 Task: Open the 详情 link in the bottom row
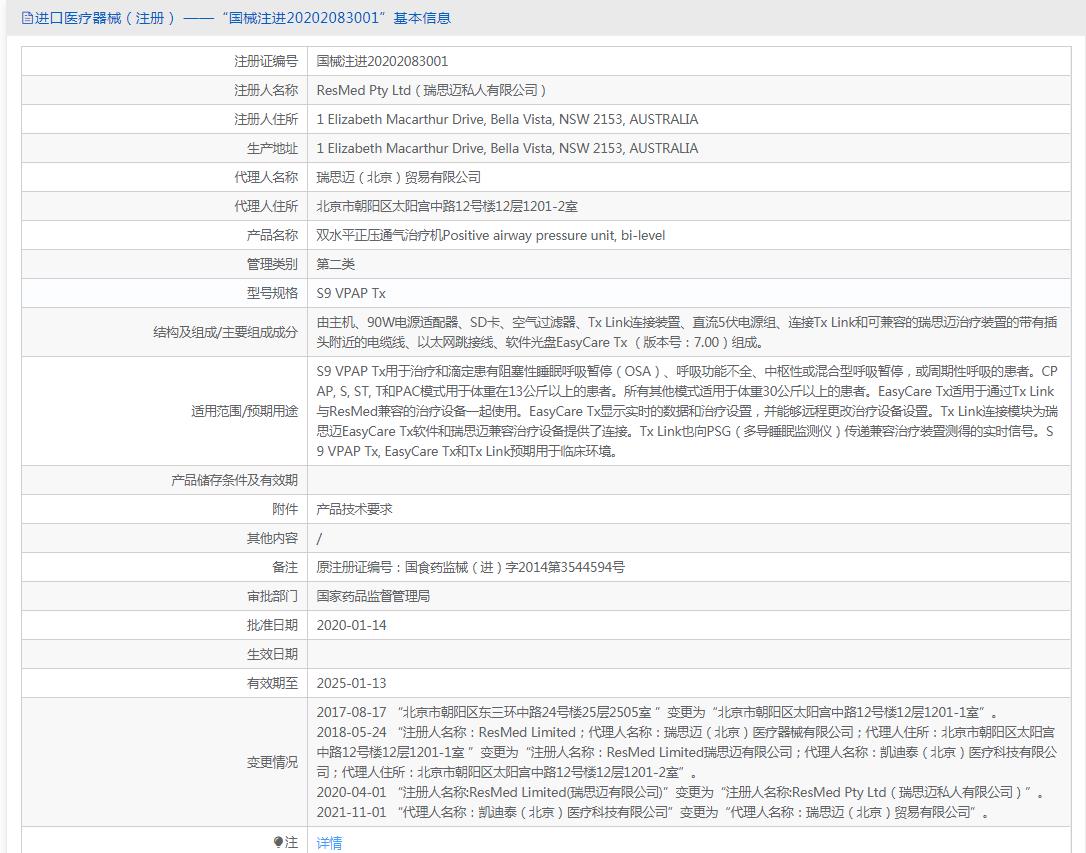[329, 842]
